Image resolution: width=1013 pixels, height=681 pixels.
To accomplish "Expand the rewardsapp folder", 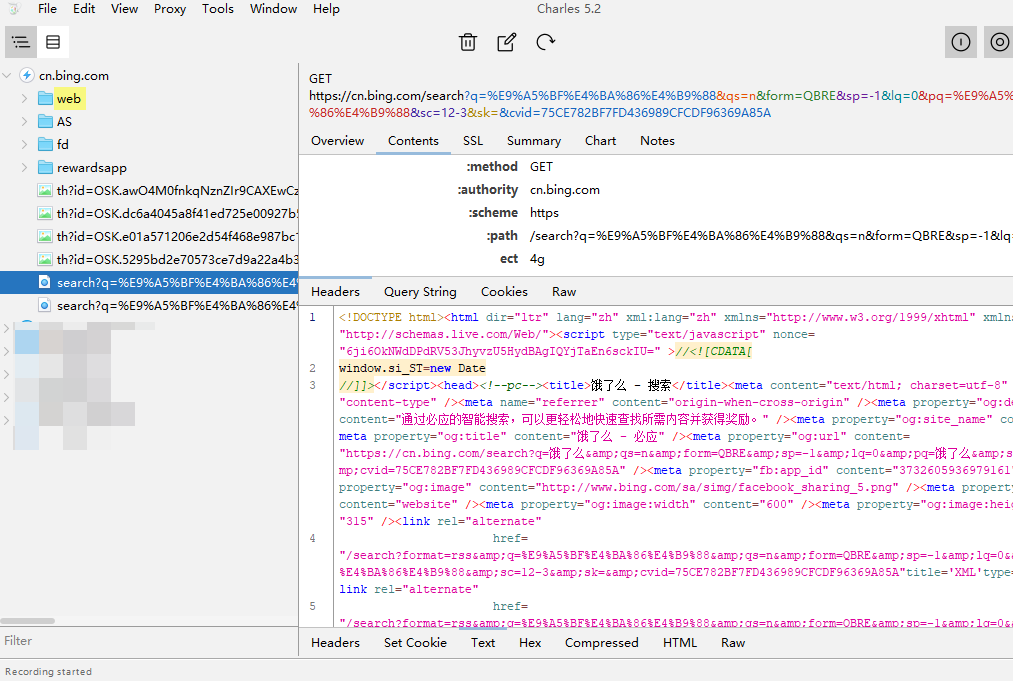I will (25, 167).
